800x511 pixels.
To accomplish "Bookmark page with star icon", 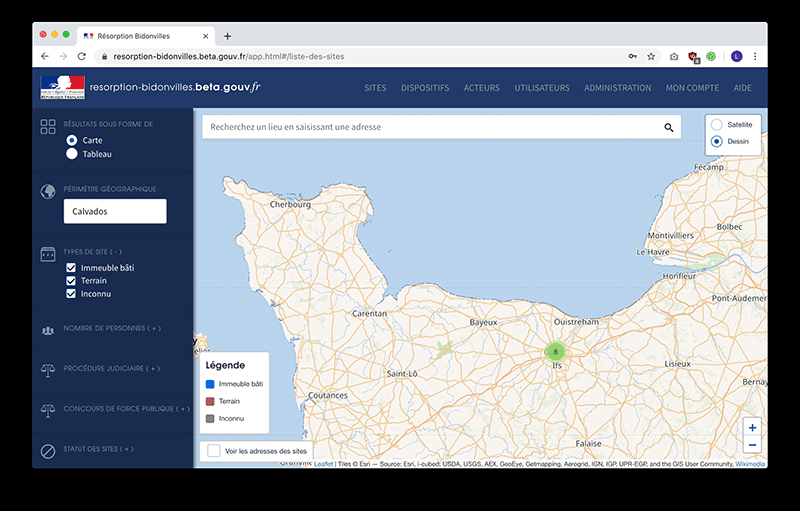I will pos(651,57).
